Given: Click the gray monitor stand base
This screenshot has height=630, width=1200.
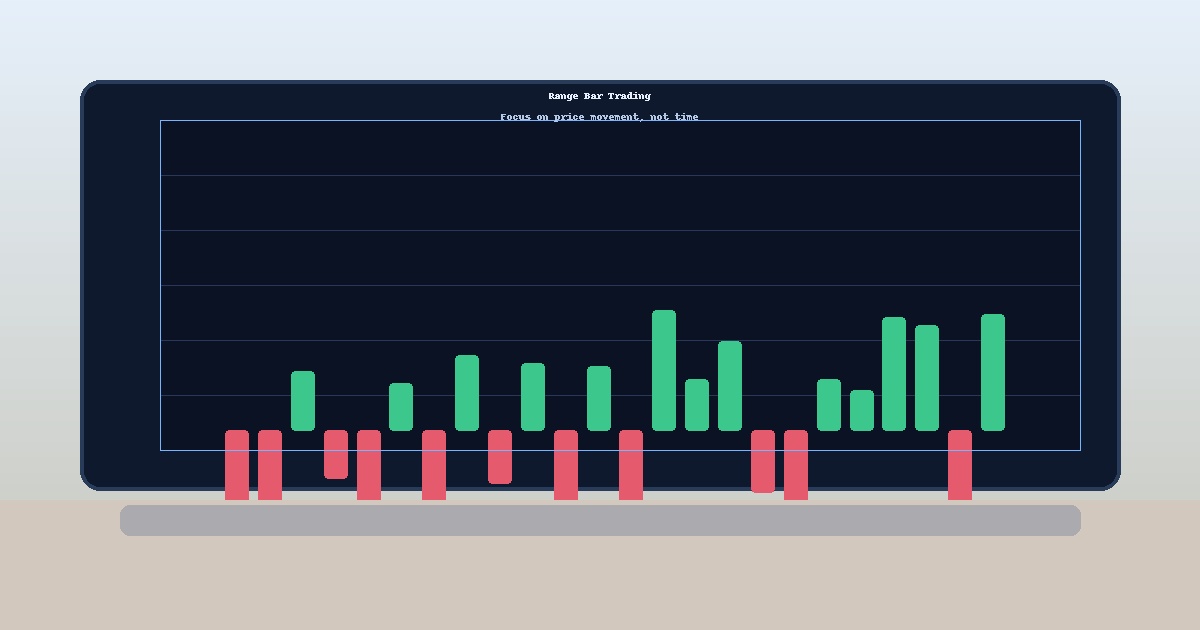Looking at the screenshot, I should tap(600, 520).
